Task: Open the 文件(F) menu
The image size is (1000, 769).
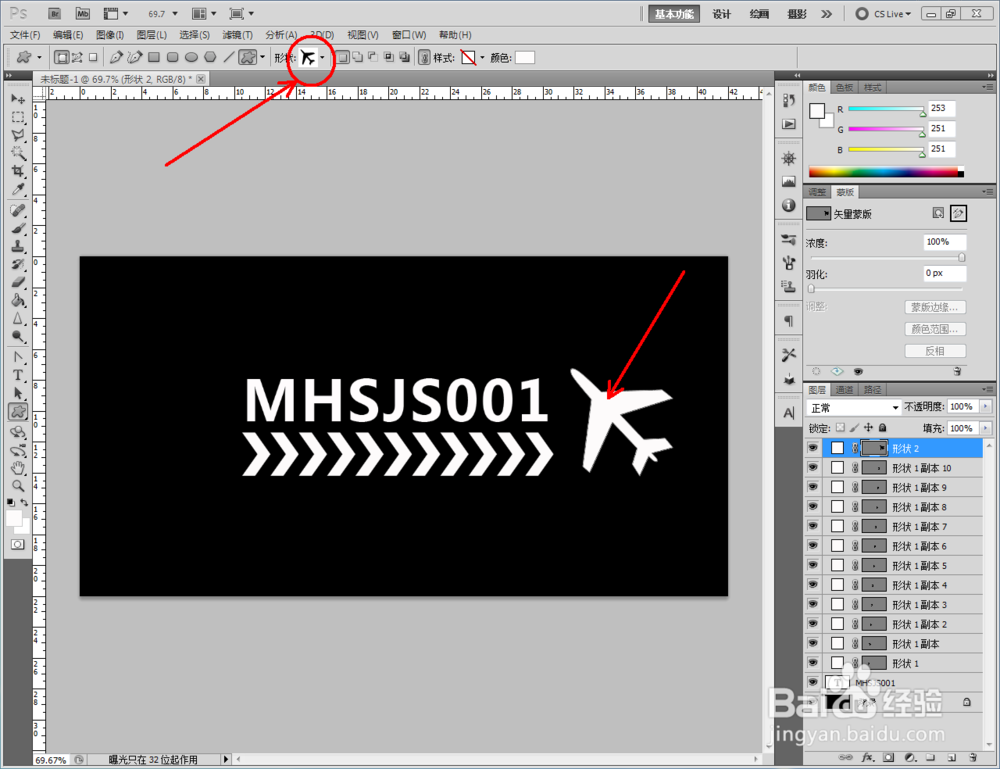Action: pos(25,35)
